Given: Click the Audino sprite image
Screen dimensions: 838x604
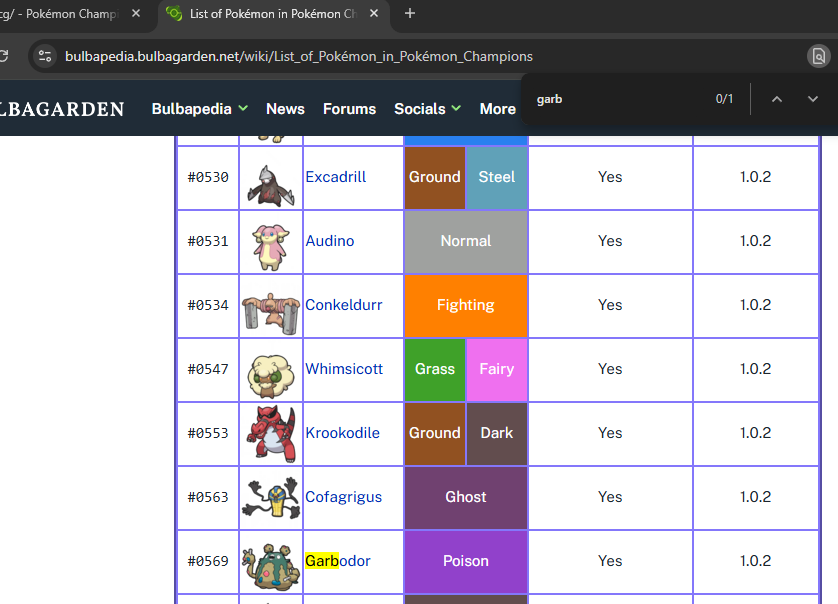Looking at the screenshot, I should (271, 247).
